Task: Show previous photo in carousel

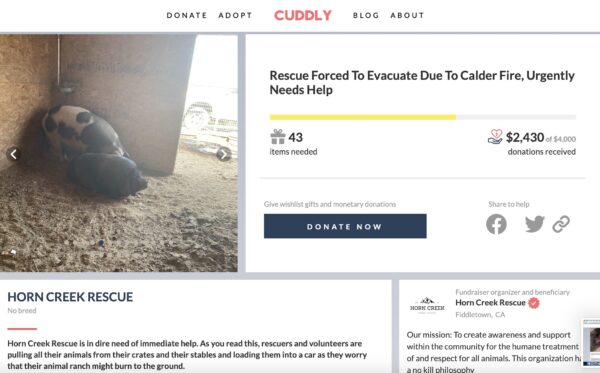Action: pyautogui.click(x=13, y=154)
